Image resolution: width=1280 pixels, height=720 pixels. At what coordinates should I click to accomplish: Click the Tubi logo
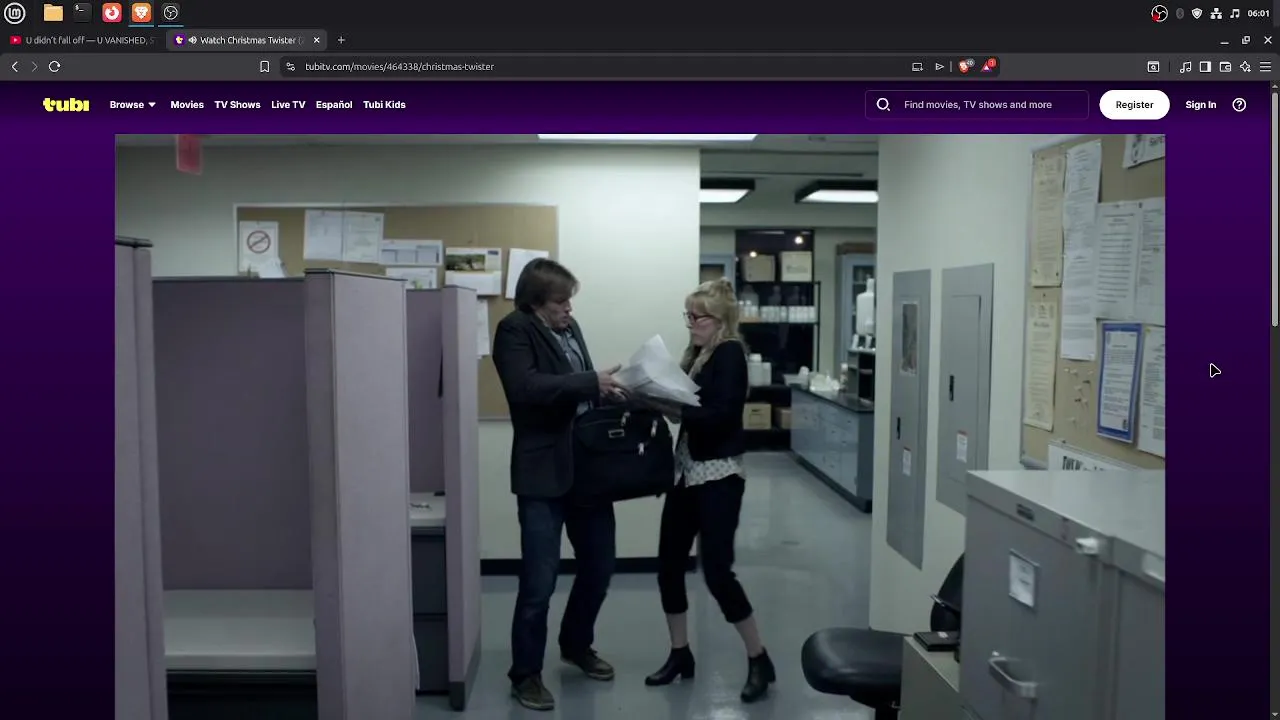point(66,104)
